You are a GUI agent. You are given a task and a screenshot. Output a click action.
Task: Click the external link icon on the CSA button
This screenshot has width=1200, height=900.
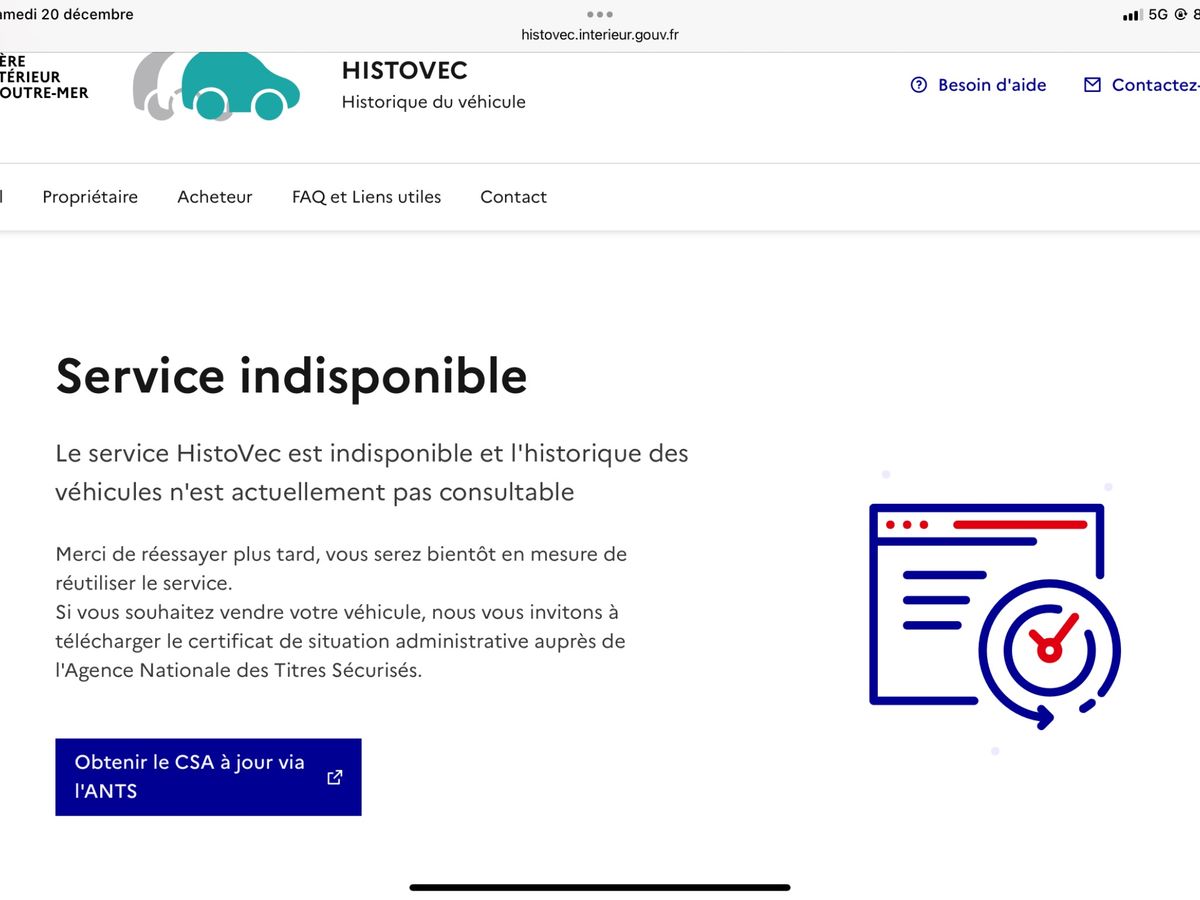click(x=335, y=777)
